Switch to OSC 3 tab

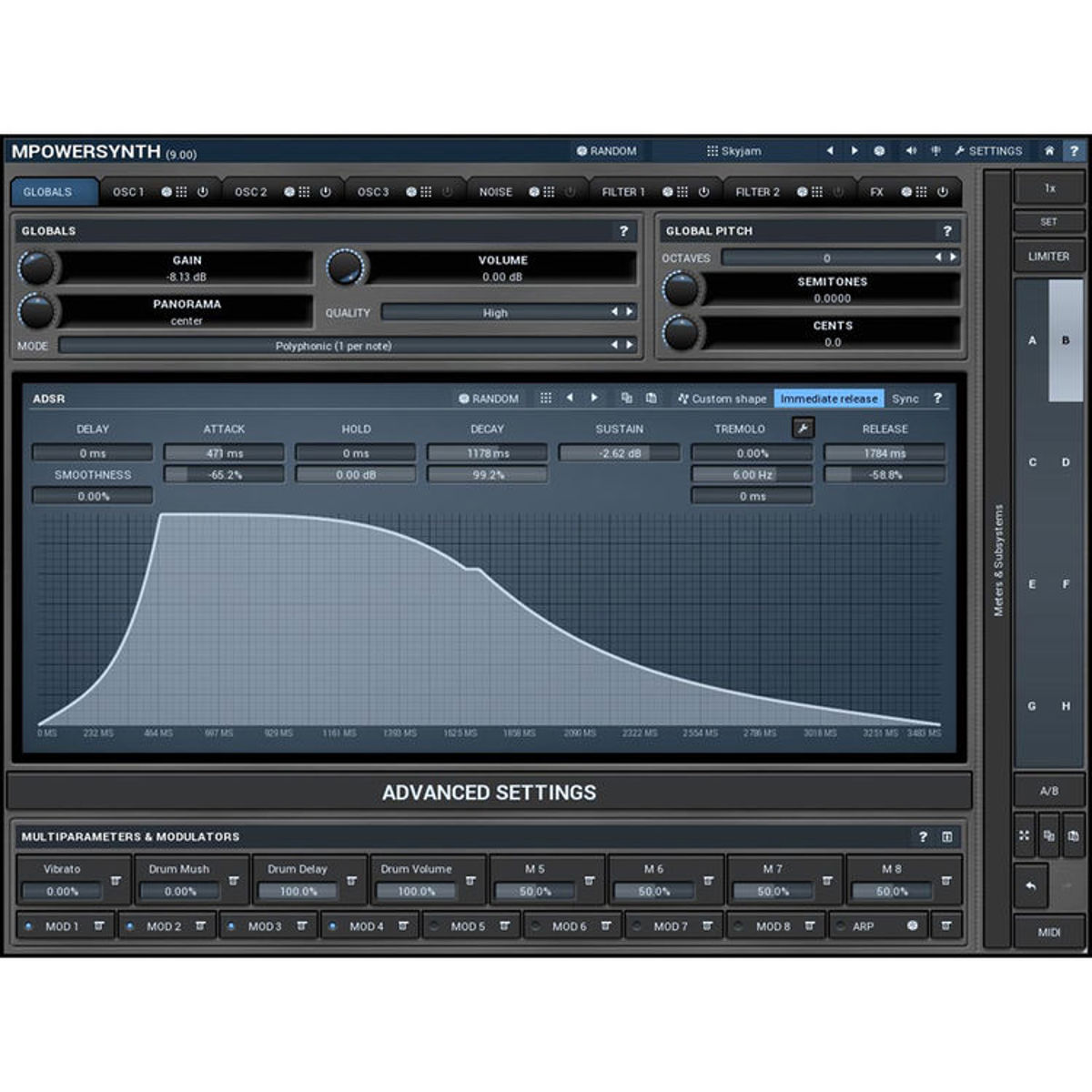373,192
